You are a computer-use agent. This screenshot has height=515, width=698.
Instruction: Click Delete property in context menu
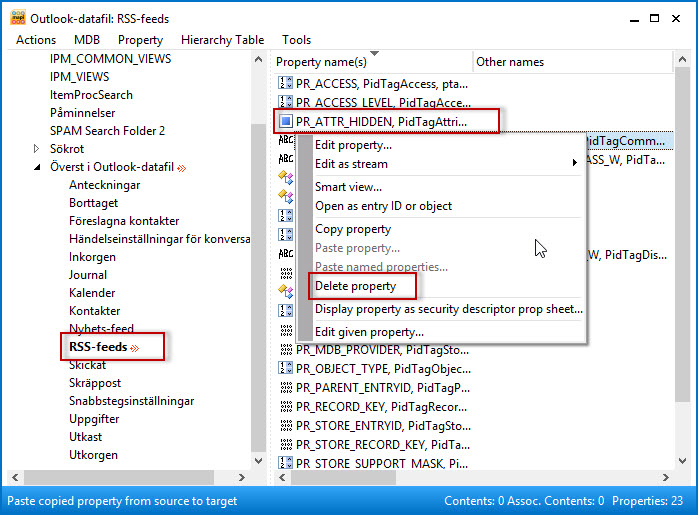(x=356, y=286)
